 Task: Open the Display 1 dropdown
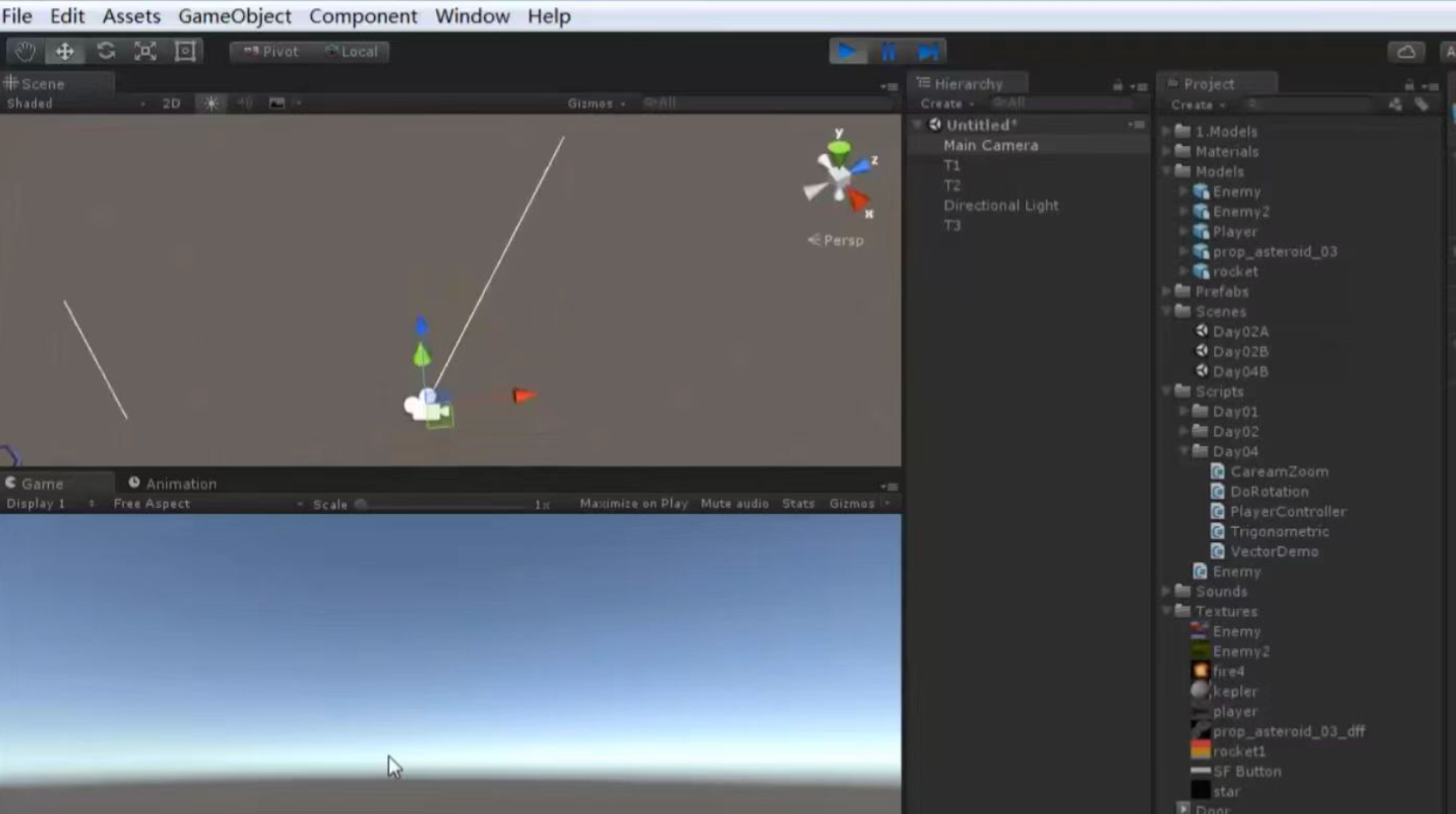(51, 503)
